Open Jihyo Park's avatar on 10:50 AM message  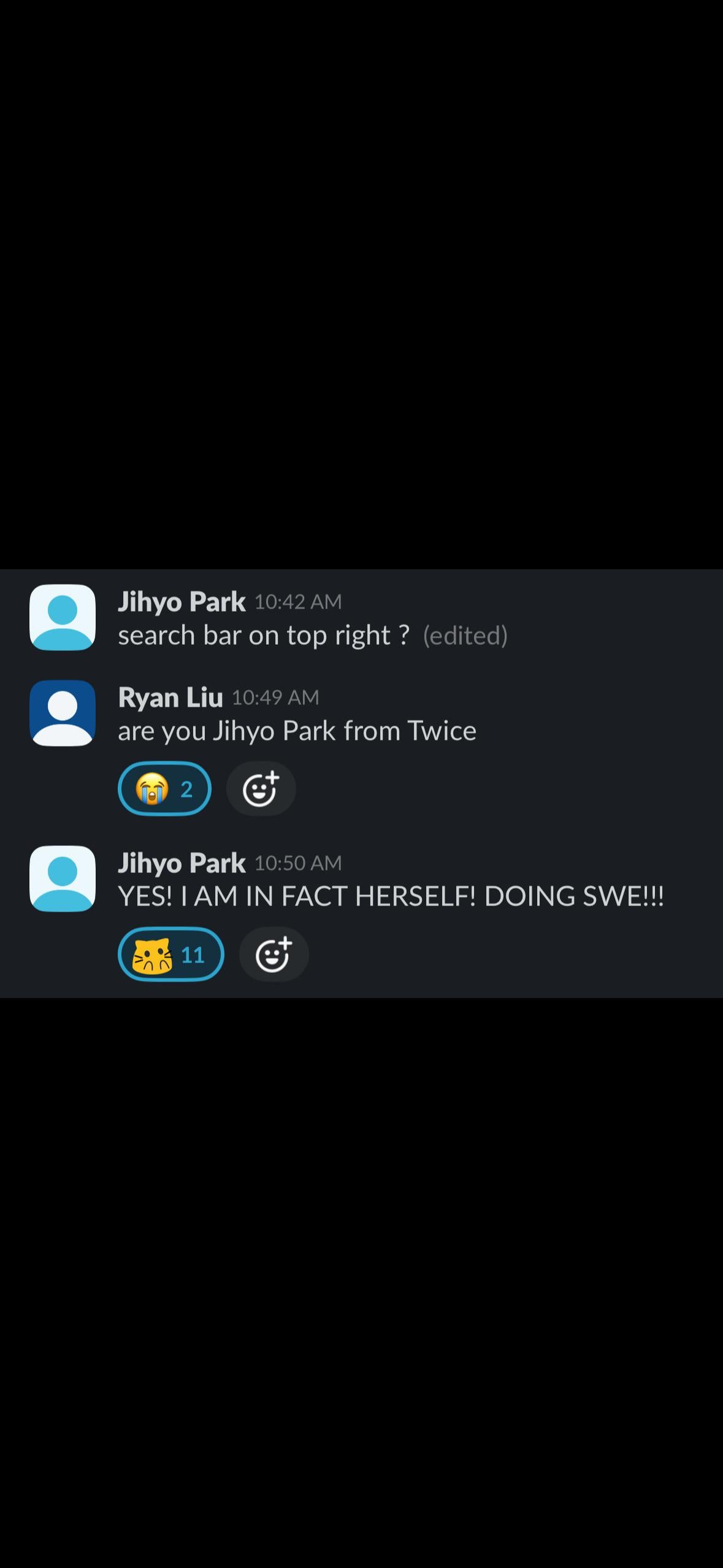pos(63,878)
